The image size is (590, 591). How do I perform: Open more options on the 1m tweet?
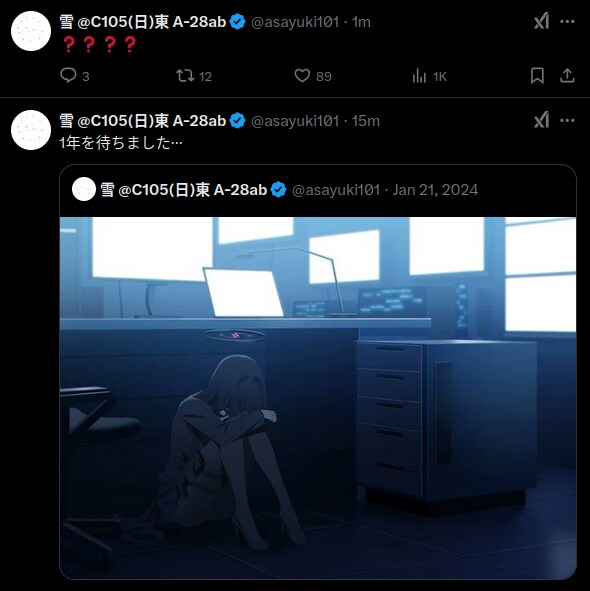pos(567,21)
